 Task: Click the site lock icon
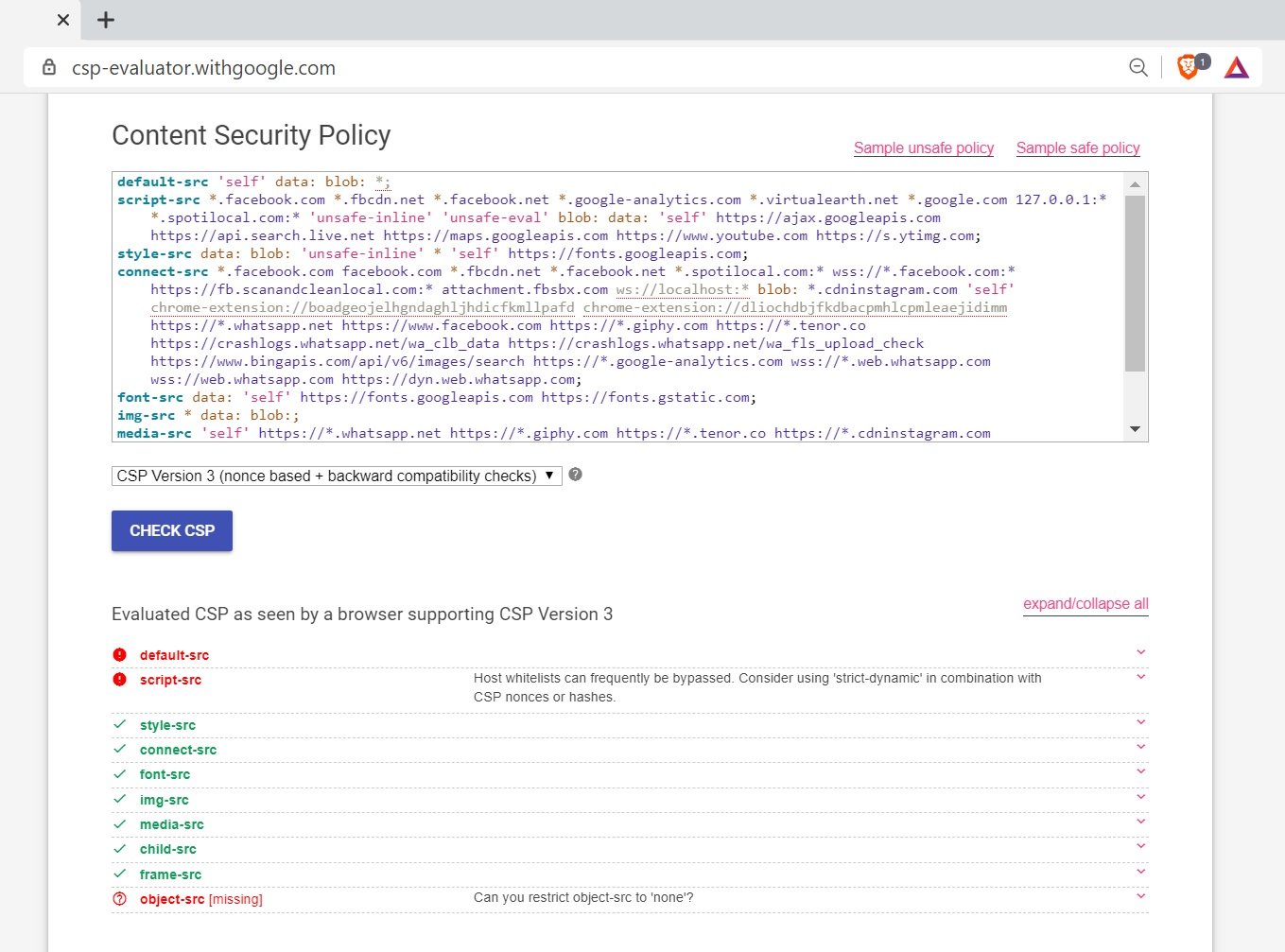click(x=49, y=68)
